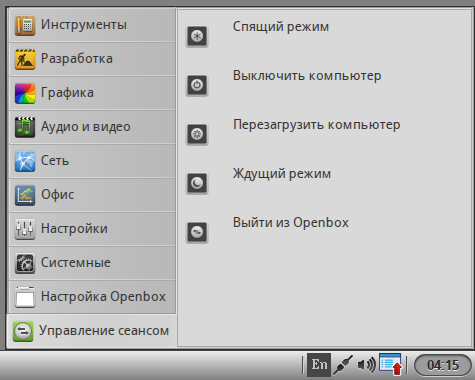The height and width of the screenshot is (380, 475).
Task: Click the window list tray icon with red arrow
Action: (x=391, y=364)
